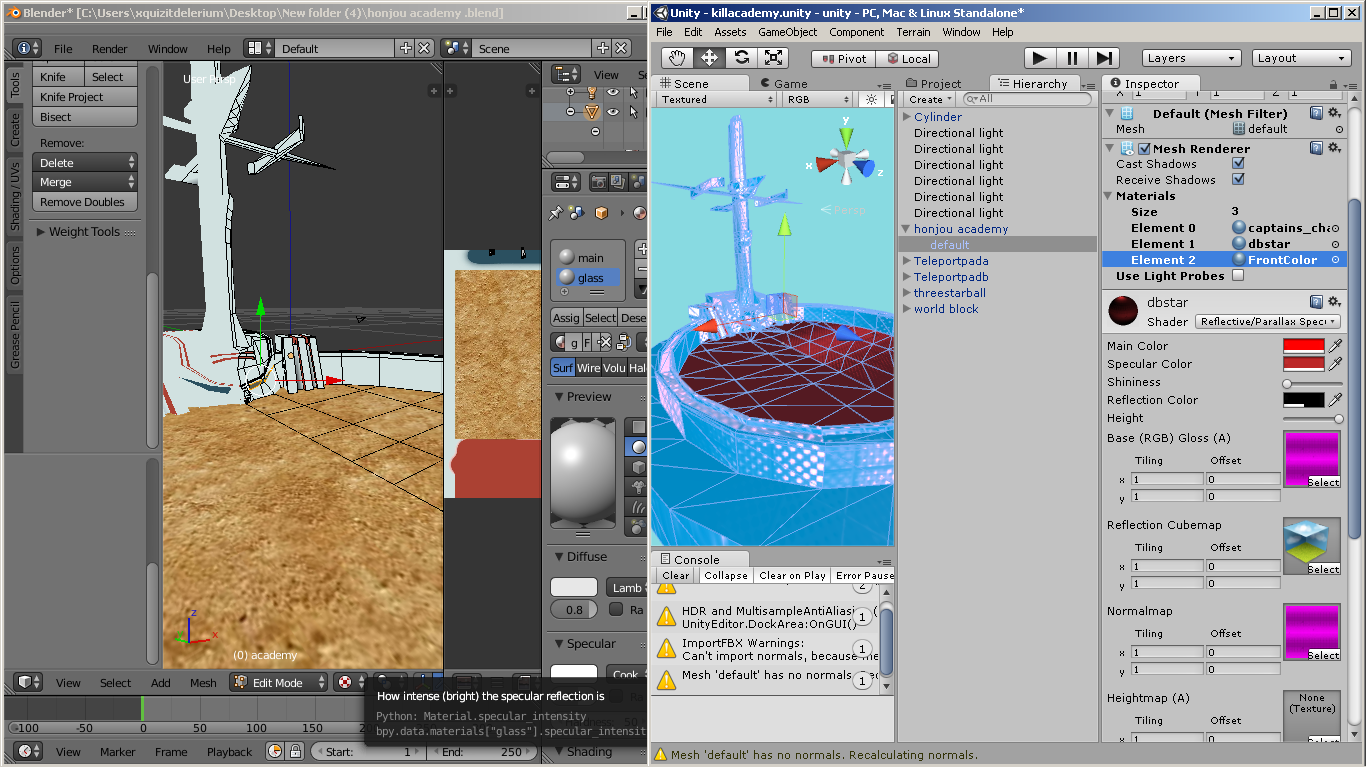Click the Bisect button
This screenshot has height=768, width=1366.
85,117
